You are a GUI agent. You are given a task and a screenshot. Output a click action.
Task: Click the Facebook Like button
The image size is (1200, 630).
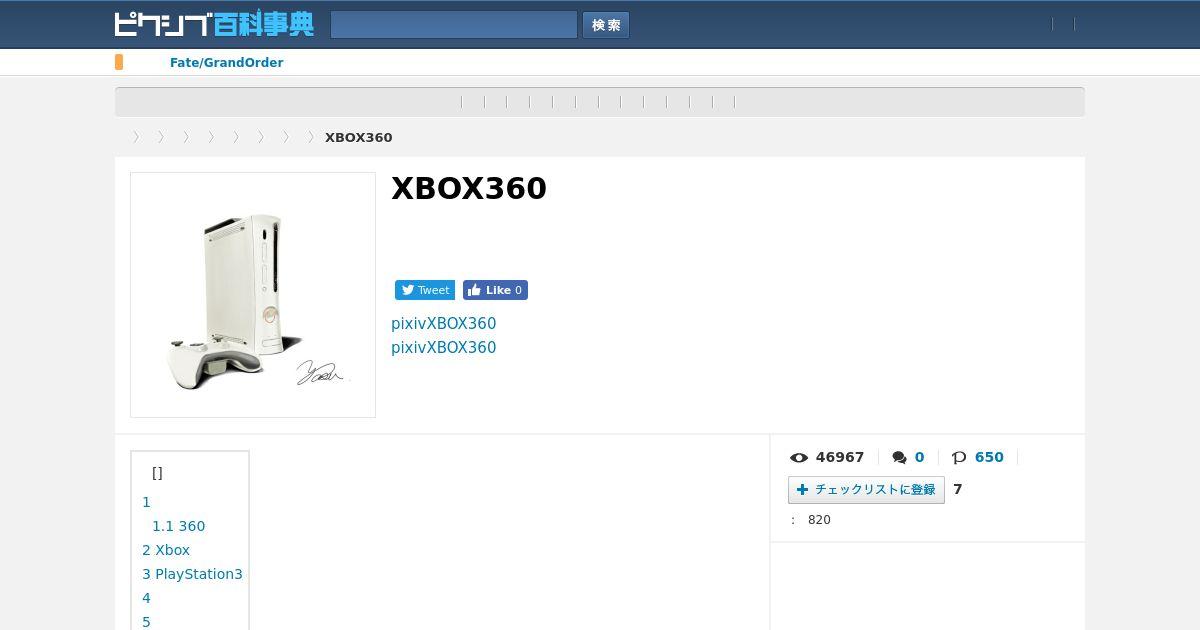pyautogui.click(x=495, y=290)
